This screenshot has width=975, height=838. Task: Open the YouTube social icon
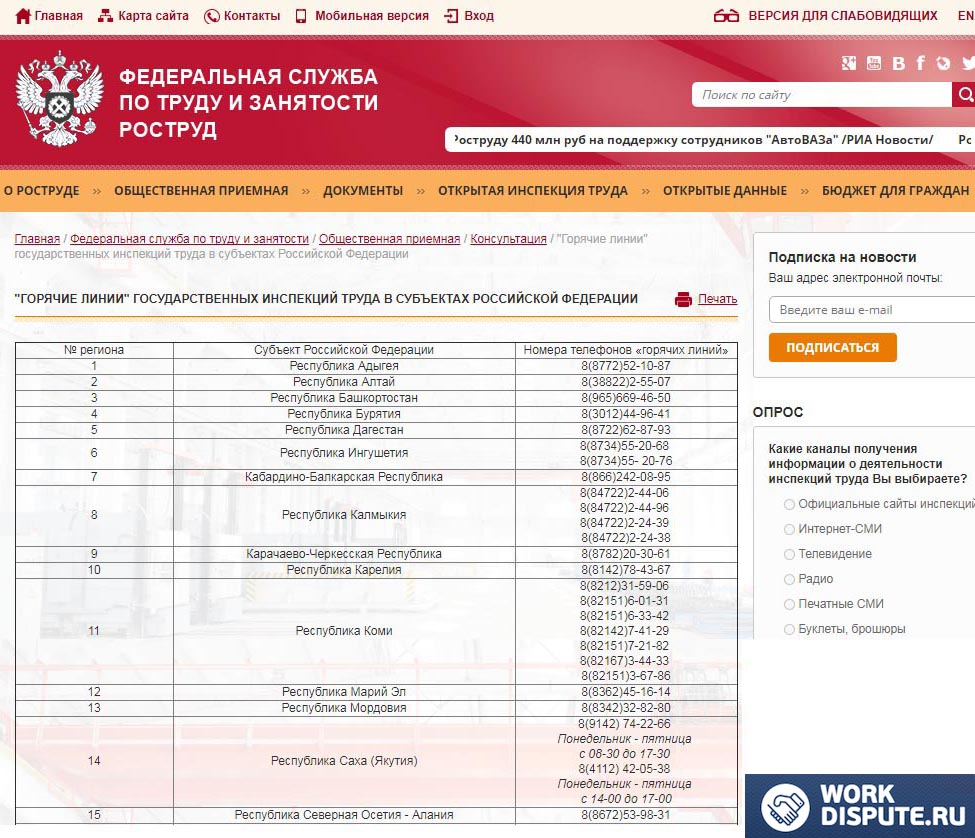(874, 63)
